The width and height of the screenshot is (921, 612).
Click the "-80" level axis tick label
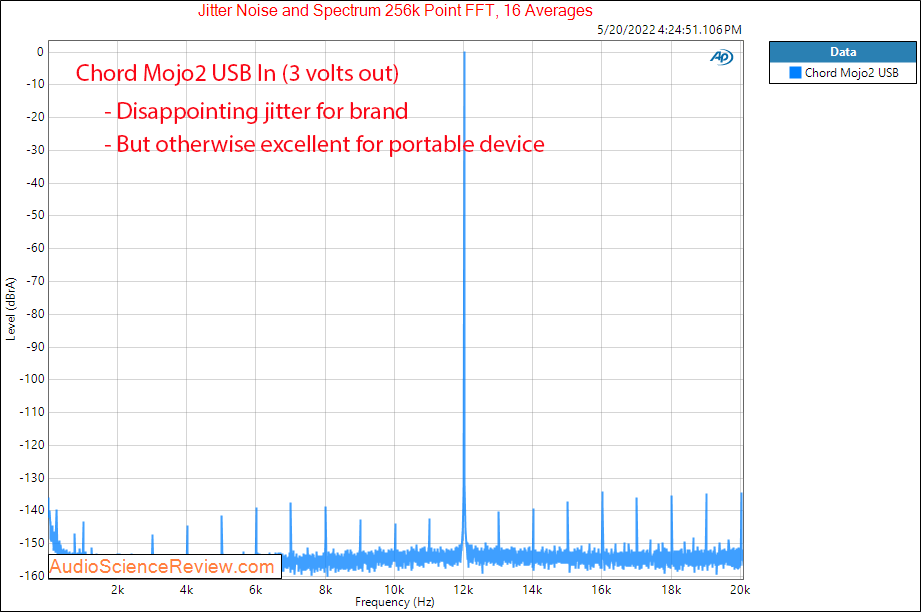click(x=35, y=314)
